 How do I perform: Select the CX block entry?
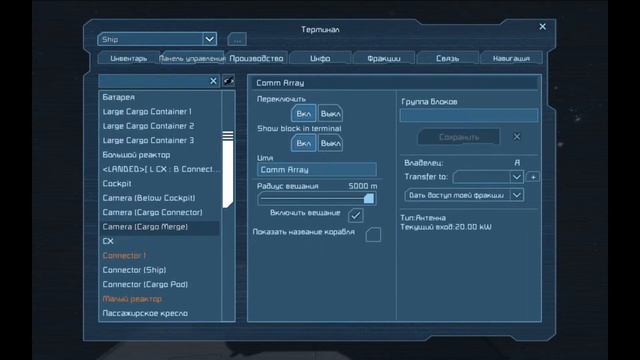[159, 241]
